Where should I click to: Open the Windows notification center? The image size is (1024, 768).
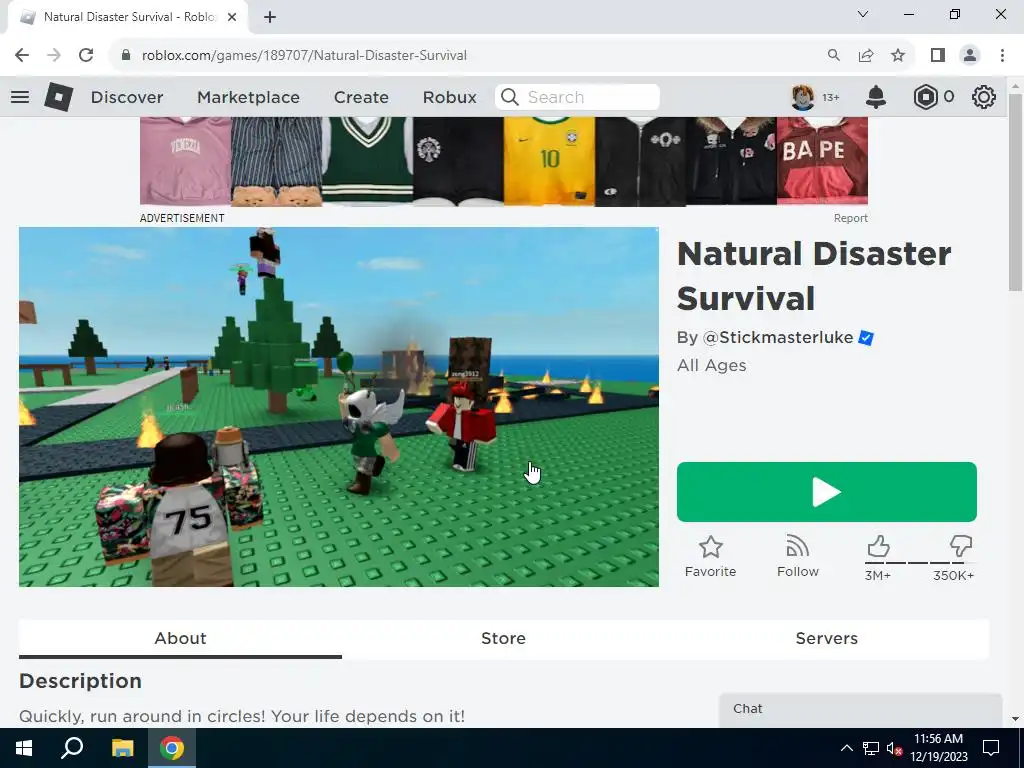point(991,748)
